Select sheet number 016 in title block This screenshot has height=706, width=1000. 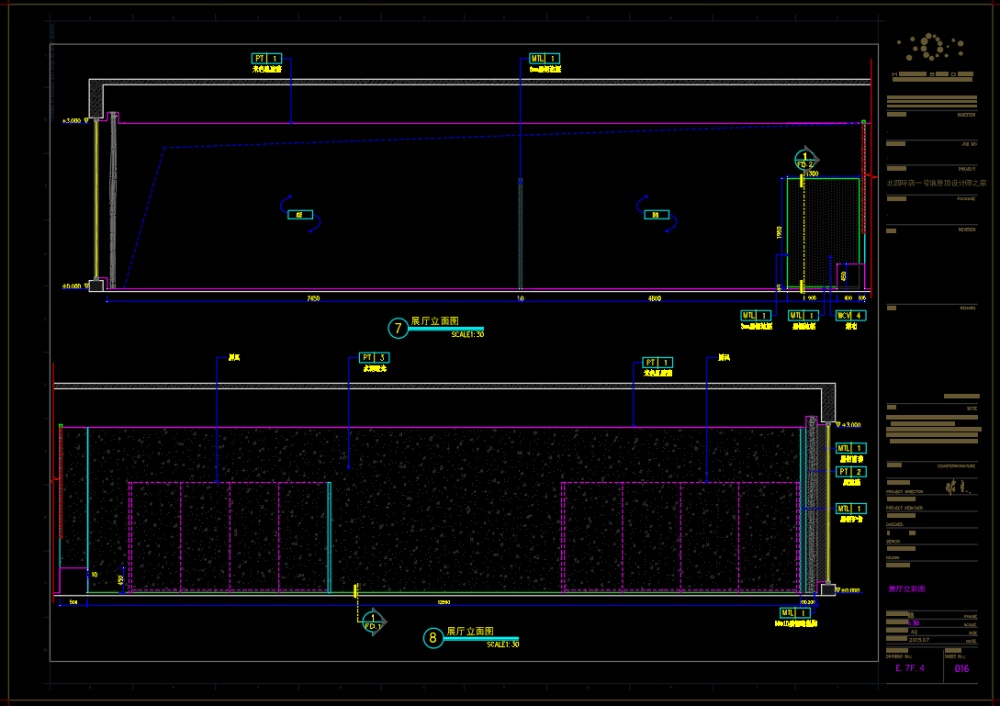[961, 668]
